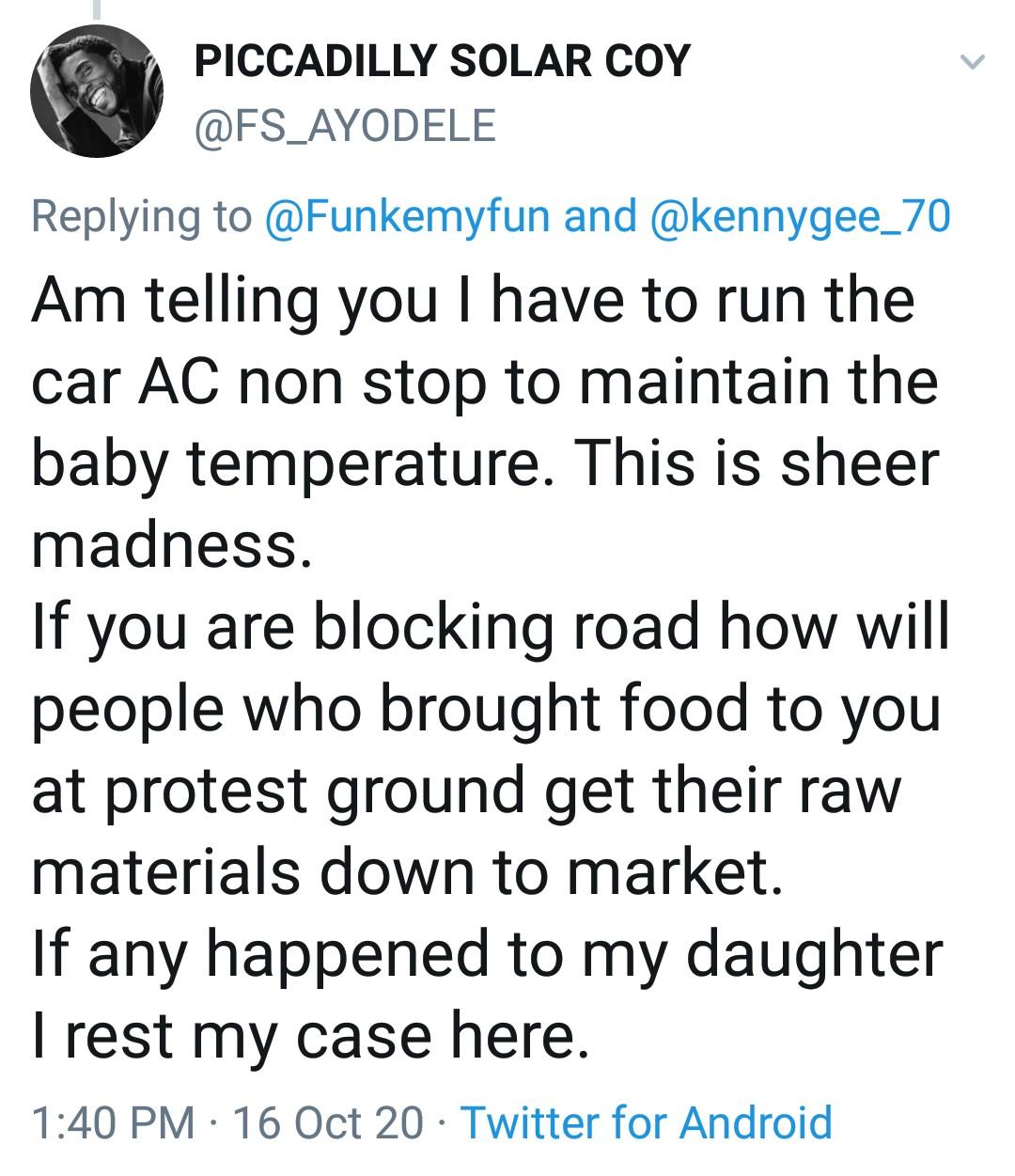Open PICCADILLY SOLAR COY profile name

pos(442,61)
